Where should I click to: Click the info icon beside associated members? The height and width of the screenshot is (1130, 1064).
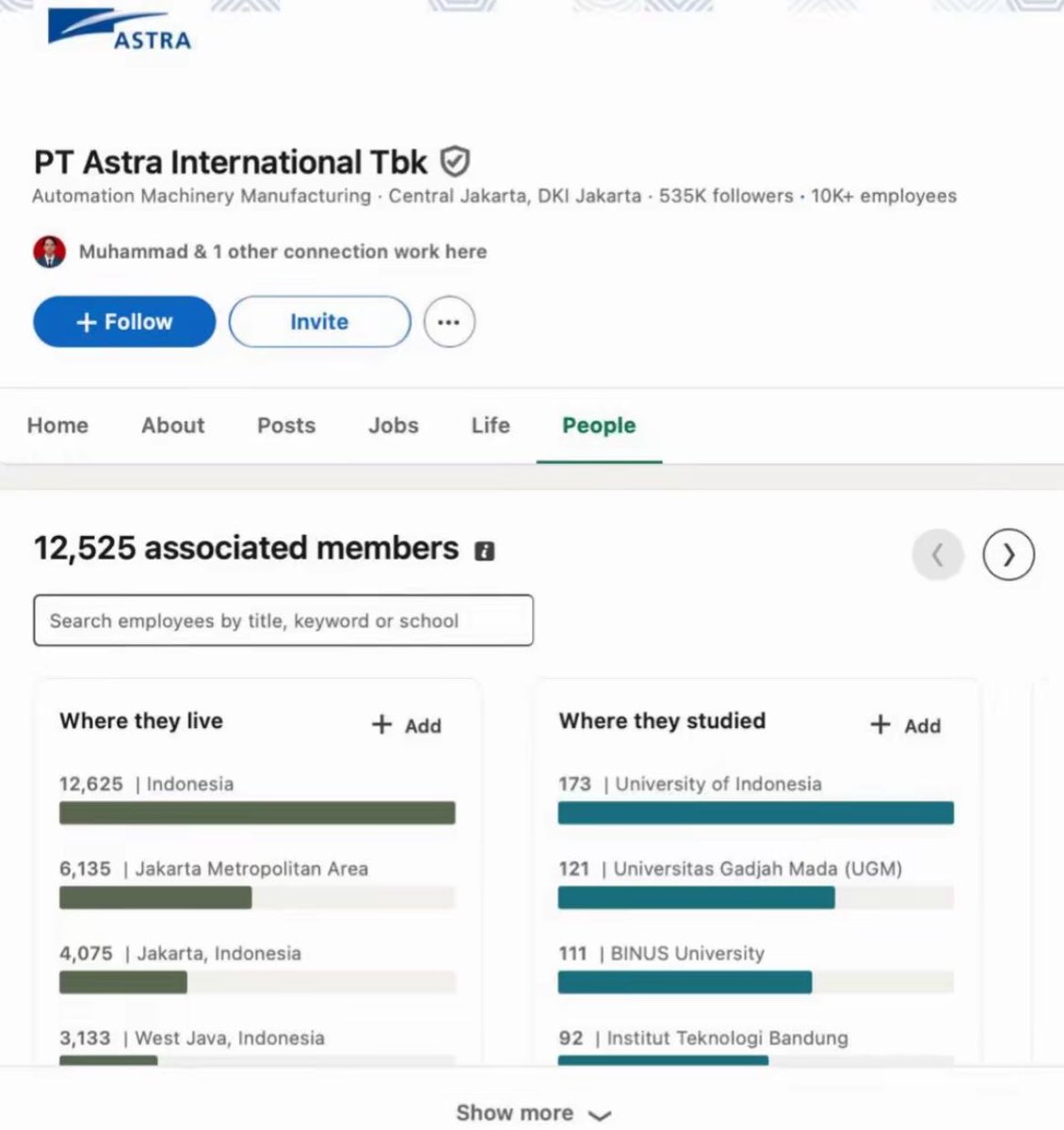[x=484, y=551]
